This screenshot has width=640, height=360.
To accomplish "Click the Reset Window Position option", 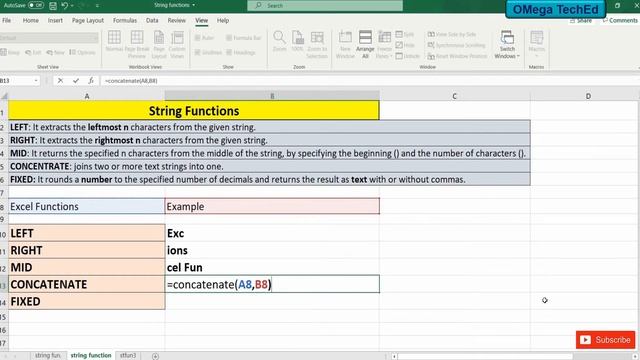I will (458, 56).
